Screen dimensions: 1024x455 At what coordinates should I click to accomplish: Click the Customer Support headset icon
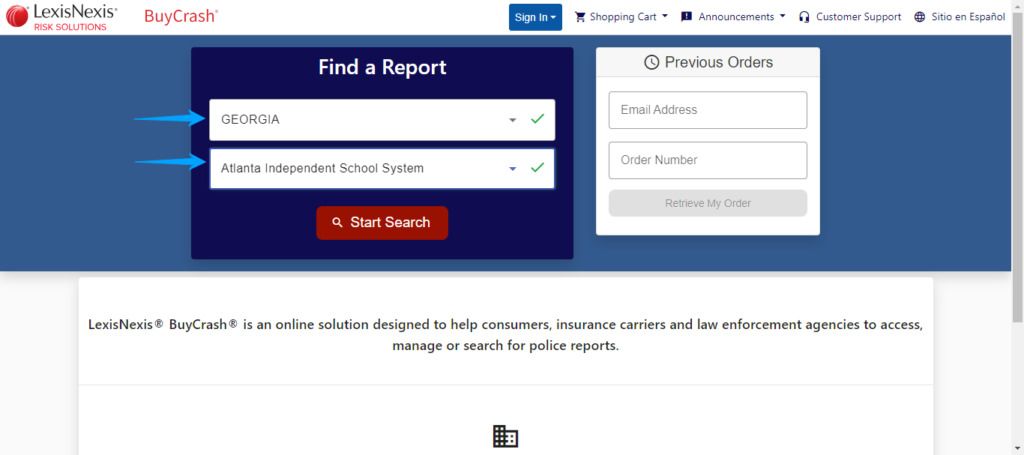pyautogui.click(x=805, y=17)
